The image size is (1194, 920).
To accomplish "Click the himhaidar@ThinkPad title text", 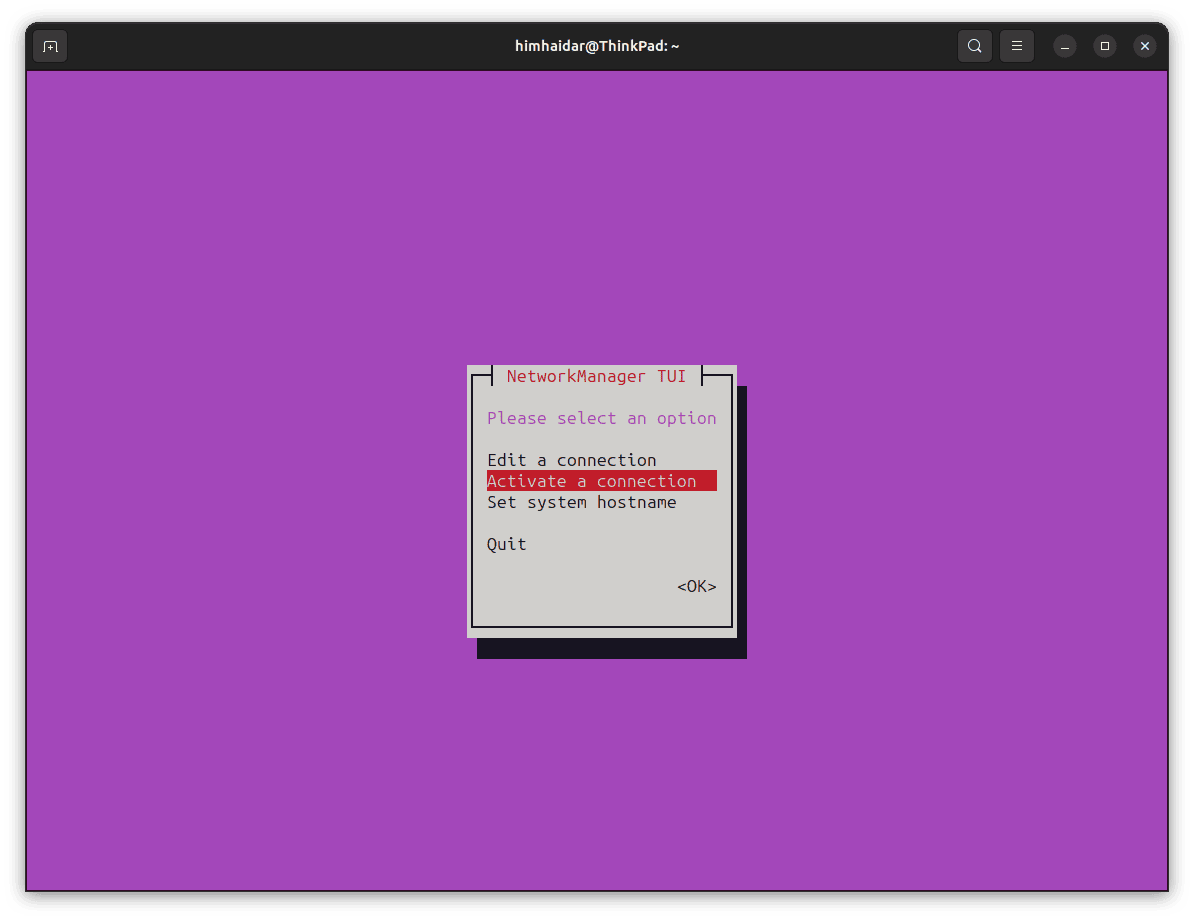I will tap(597, 45).
